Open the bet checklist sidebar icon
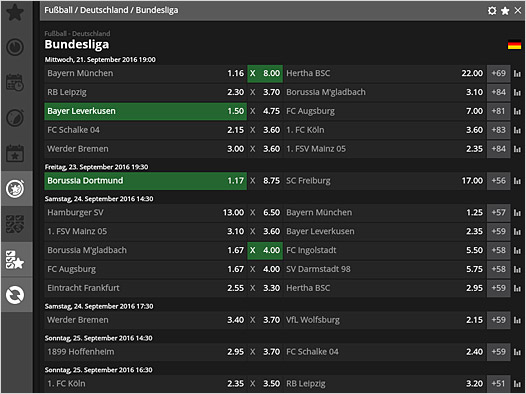 pyautogui.click(x=15, y=224)
